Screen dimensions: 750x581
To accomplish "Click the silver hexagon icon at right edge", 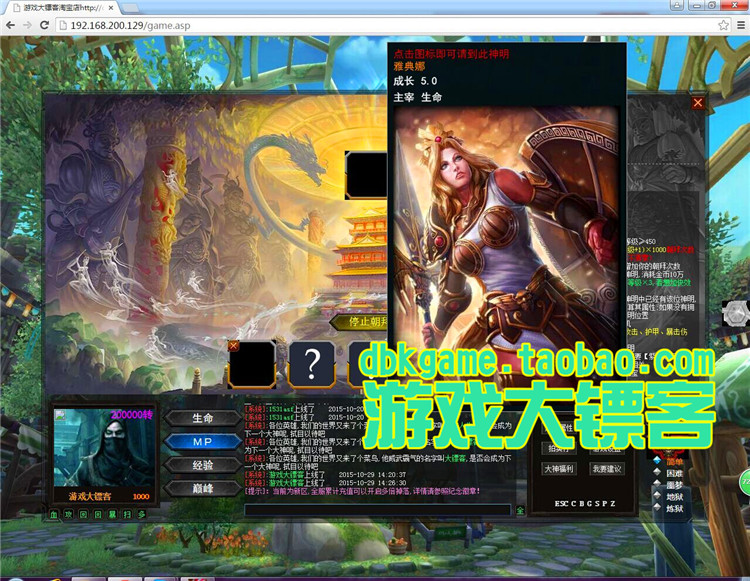I will [x=736, y=314].
